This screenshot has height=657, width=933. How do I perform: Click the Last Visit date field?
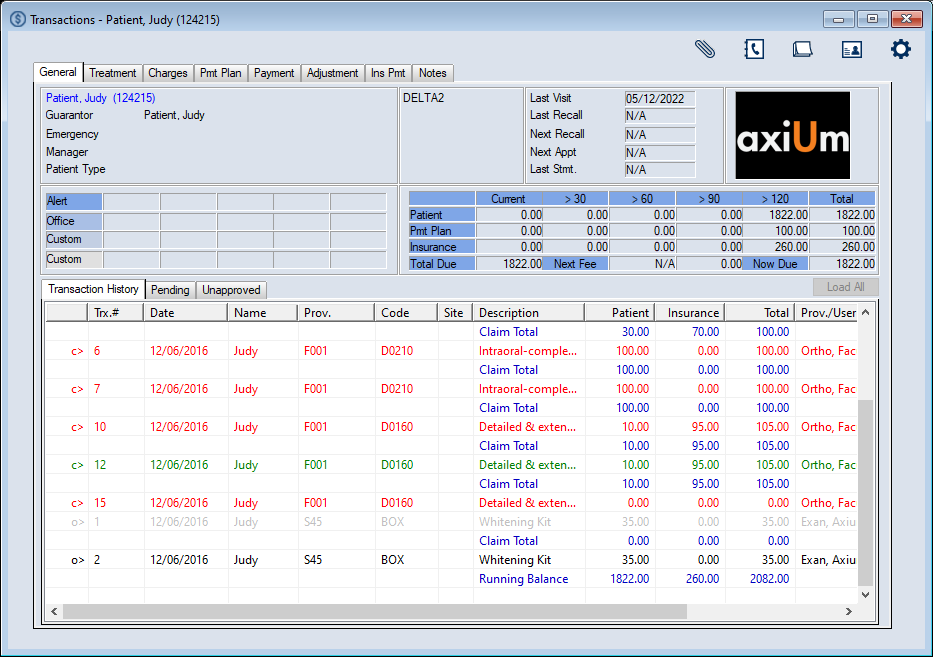pos(659,99)
